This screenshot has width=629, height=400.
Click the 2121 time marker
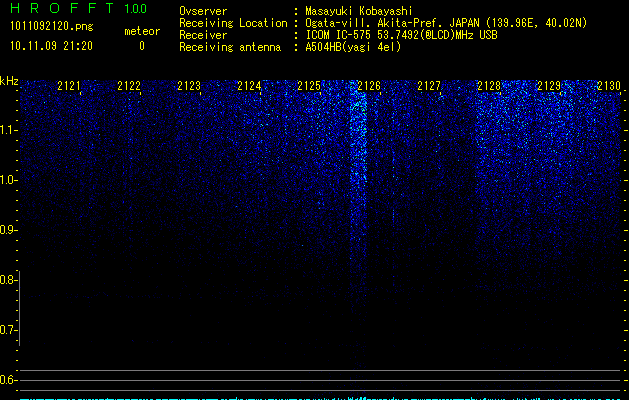[x=69, y=85]
